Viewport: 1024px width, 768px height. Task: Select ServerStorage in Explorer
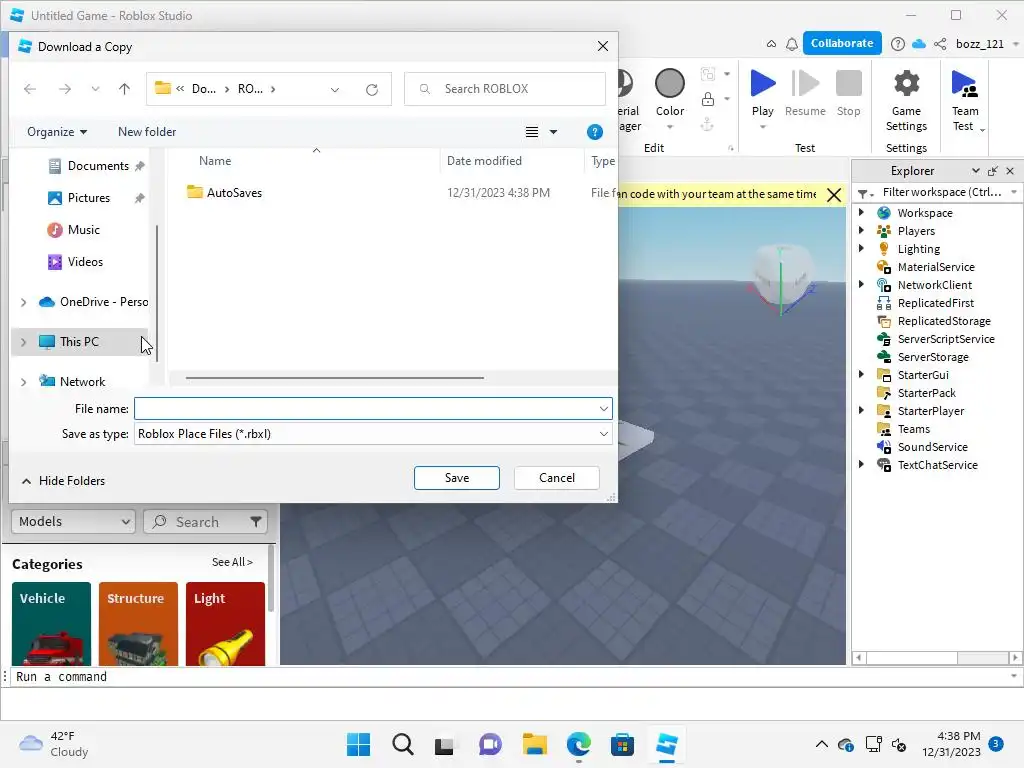(x=933, y=357)
